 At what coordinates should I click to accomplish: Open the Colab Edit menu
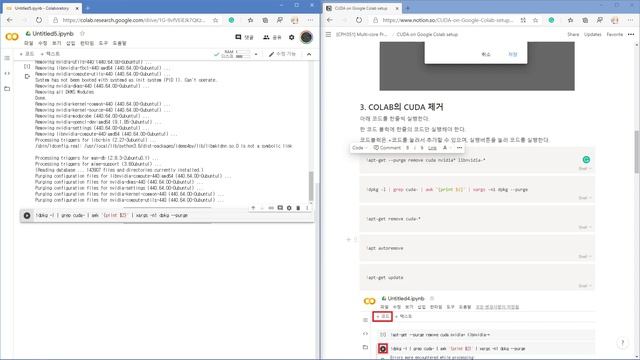(x=42, y=43)
